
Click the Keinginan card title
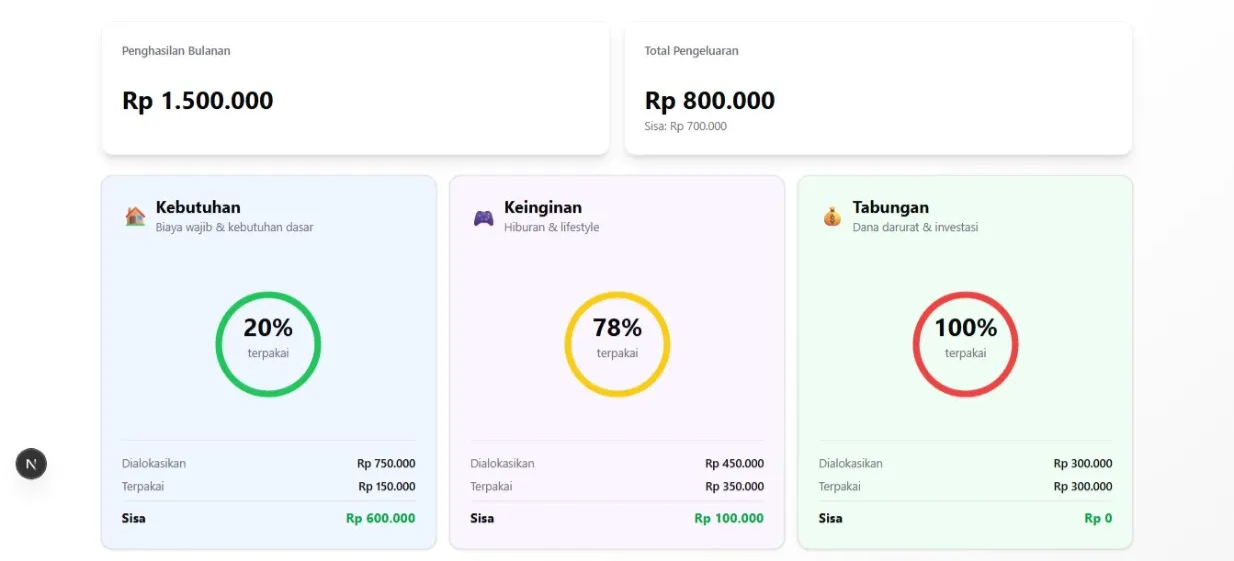pos(543,207)
